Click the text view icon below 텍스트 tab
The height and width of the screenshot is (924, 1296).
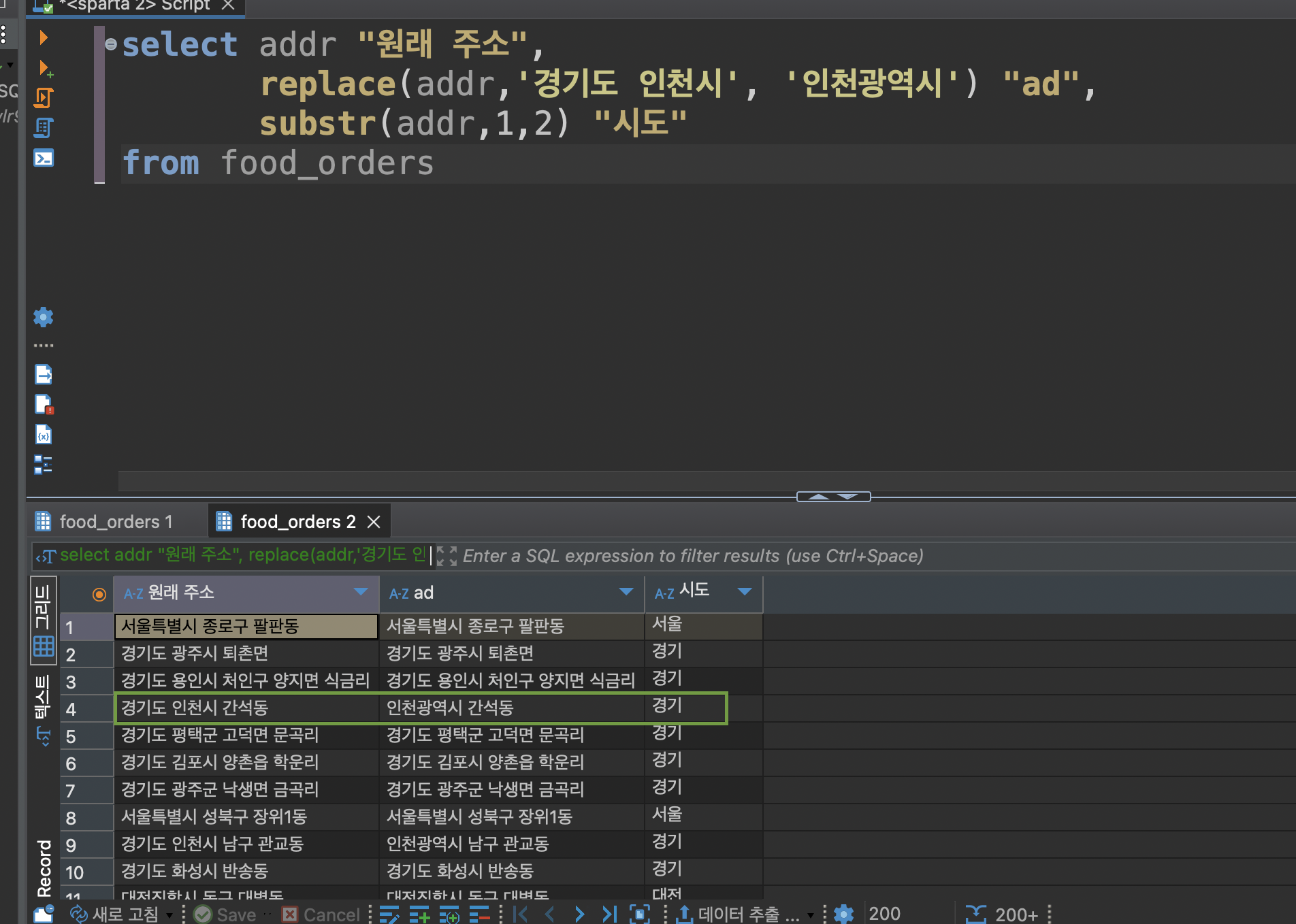tap(44, 735)
